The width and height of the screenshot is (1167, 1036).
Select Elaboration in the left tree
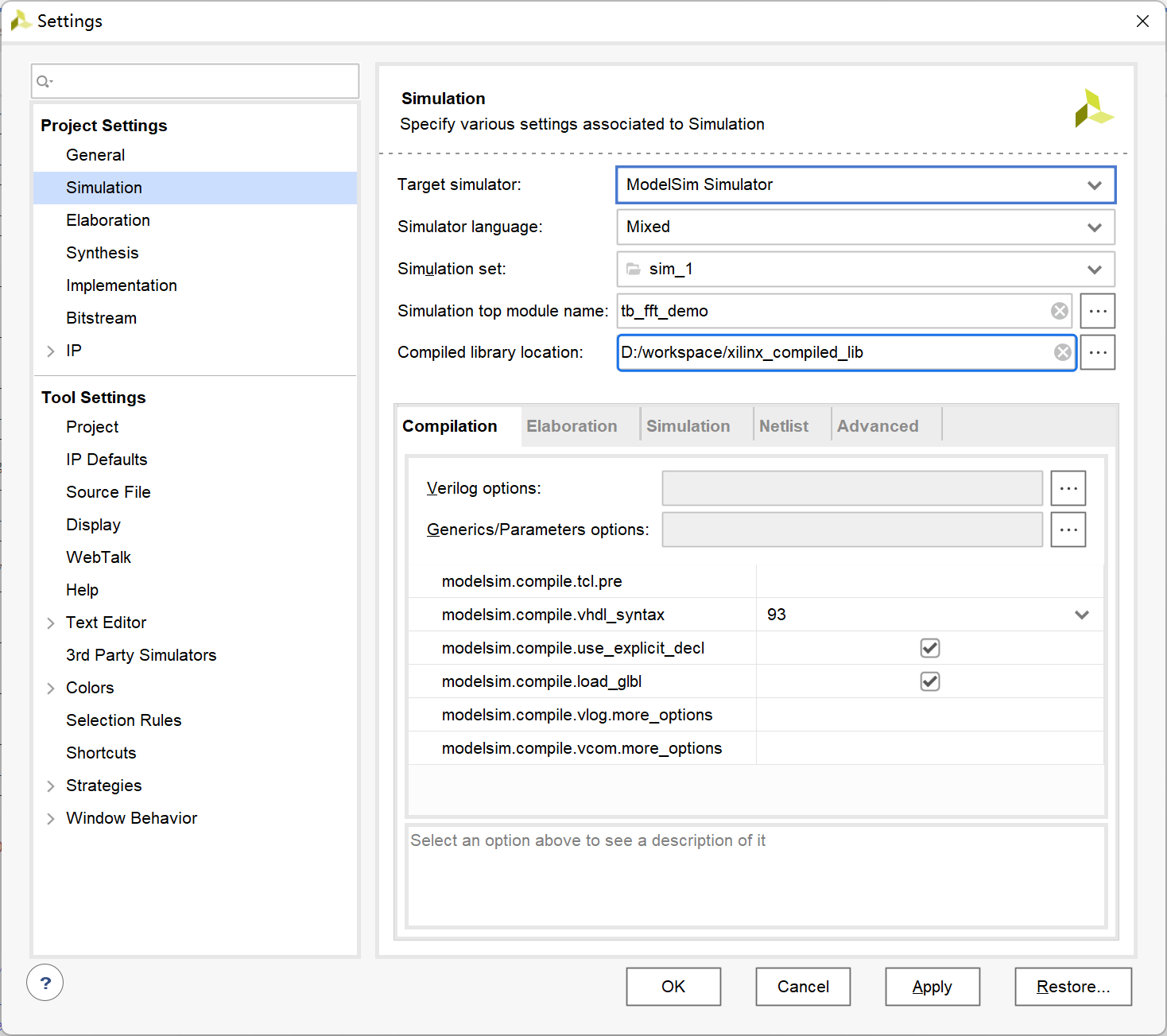pos(108,220)
